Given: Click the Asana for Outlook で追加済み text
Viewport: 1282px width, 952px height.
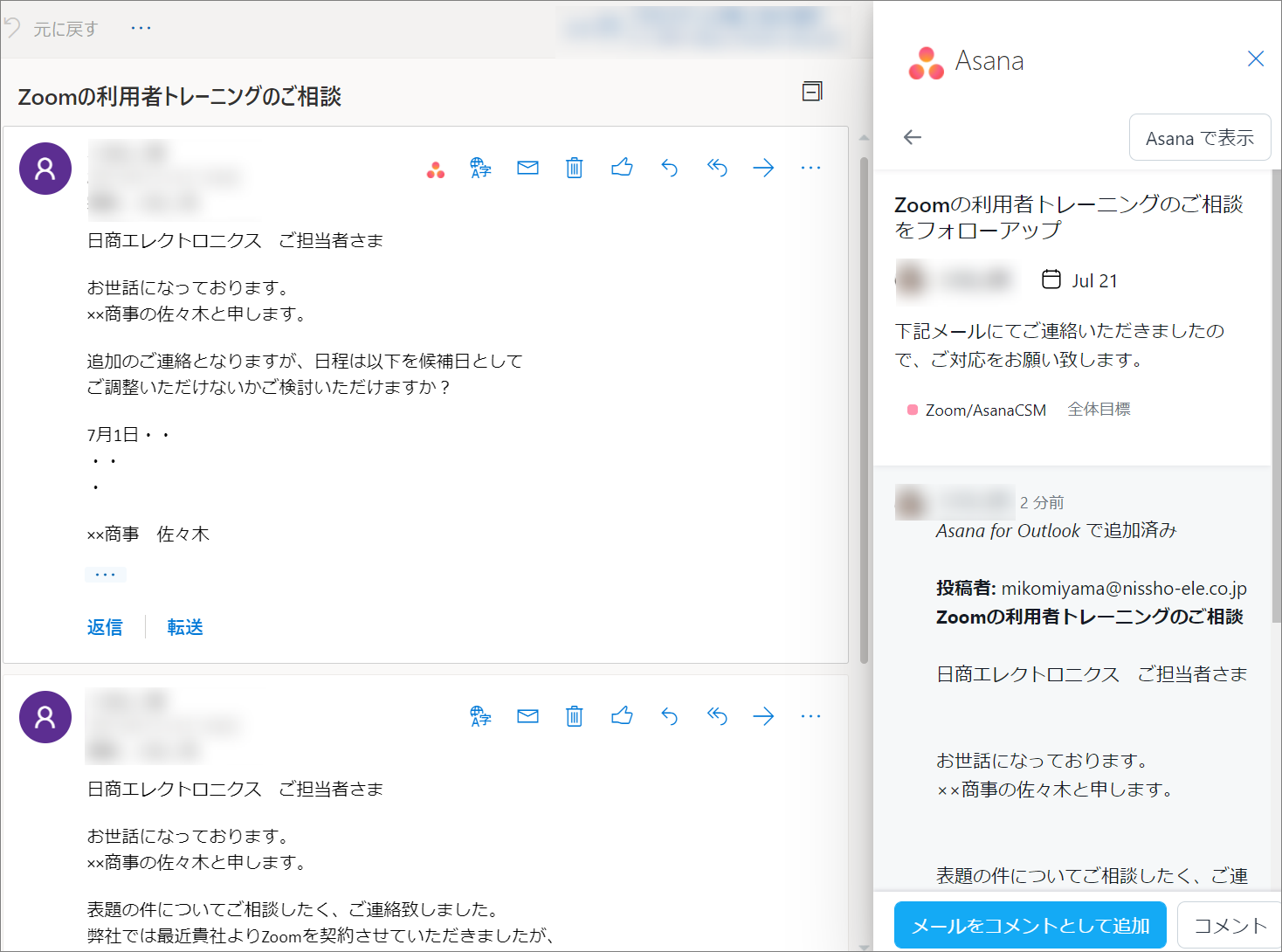Looking at the screenshot, I should point(1057,530).
